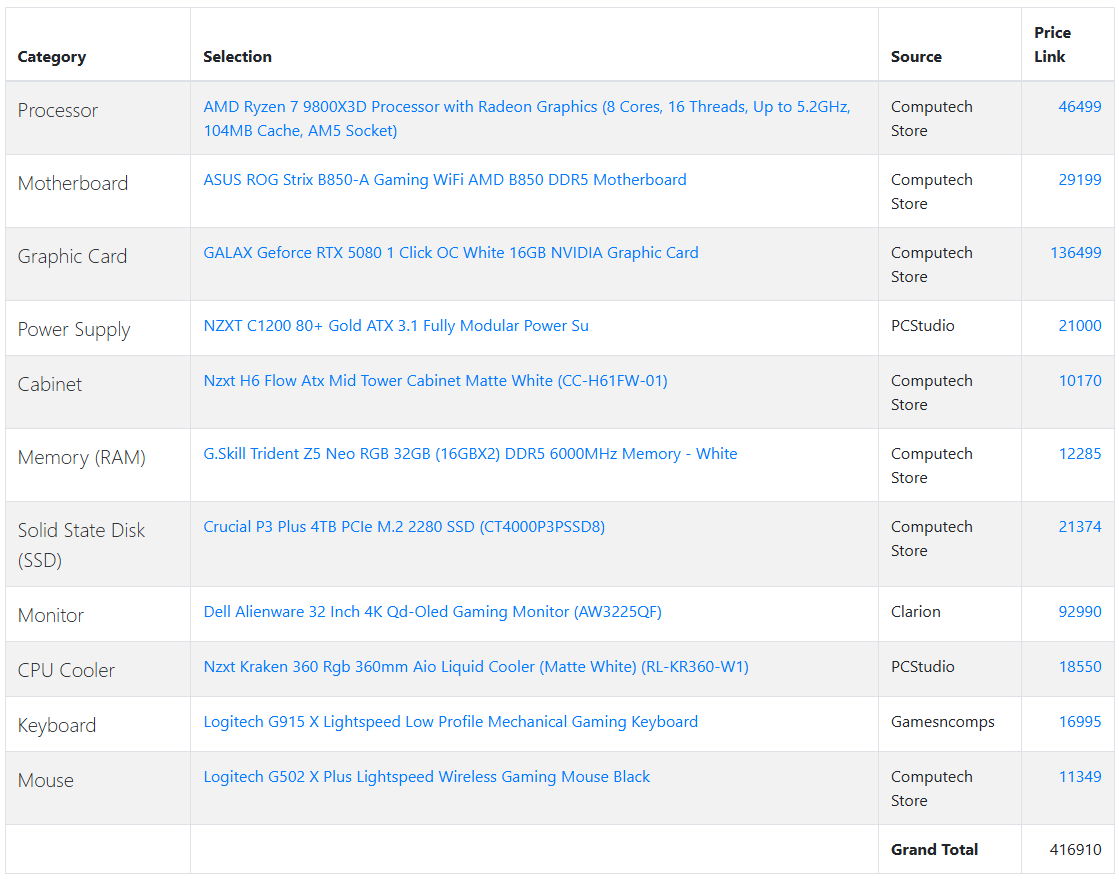Open Dell Alienware 32 Inch monitor link
Screen dimensions: 1119x879
click(432, 611)
